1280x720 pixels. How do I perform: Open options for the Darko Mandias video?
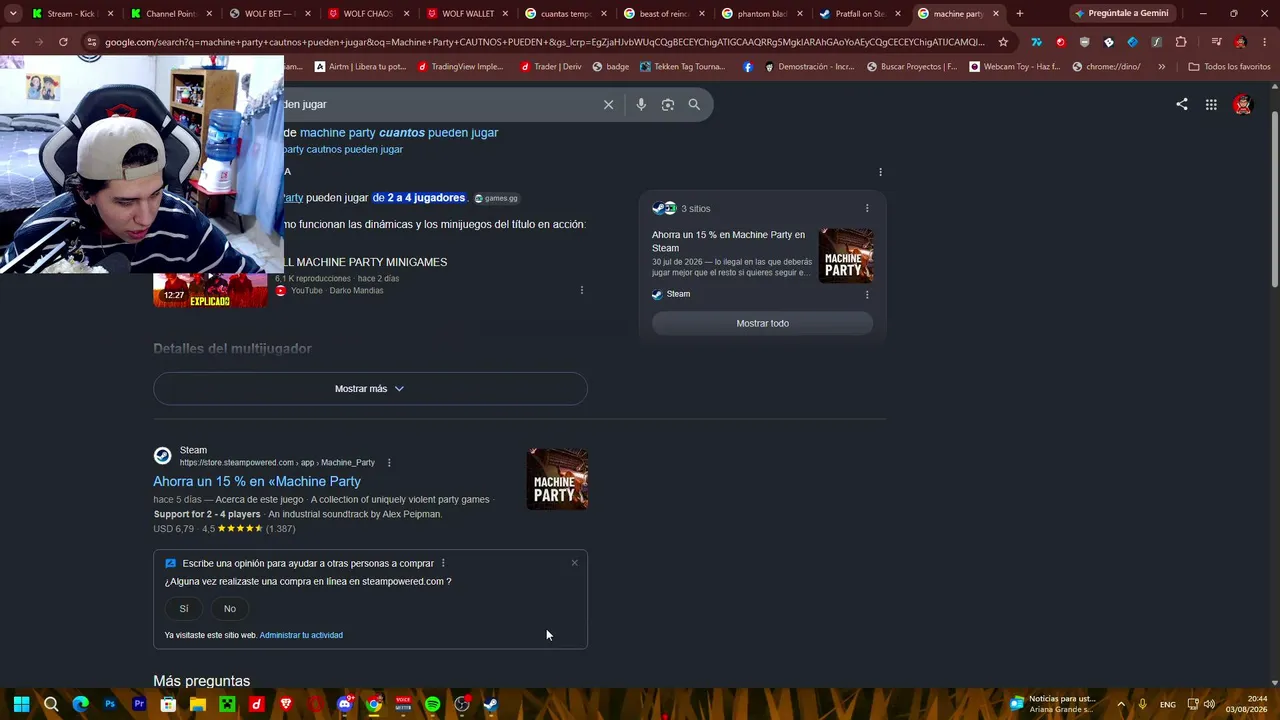pos(582,291)
